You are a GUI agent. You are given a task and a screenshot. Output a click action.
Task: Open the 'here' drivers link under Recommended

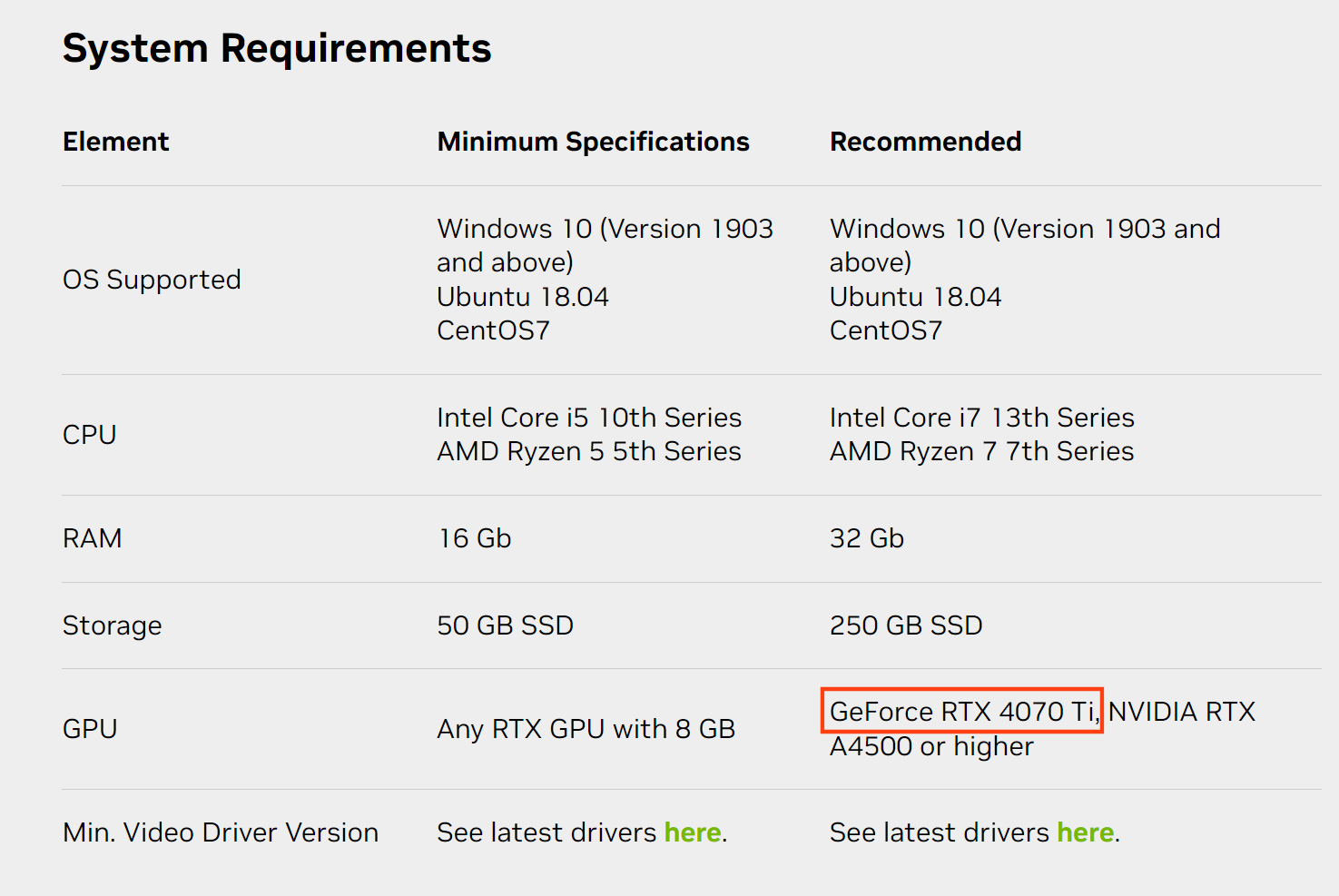[1085, 832]
